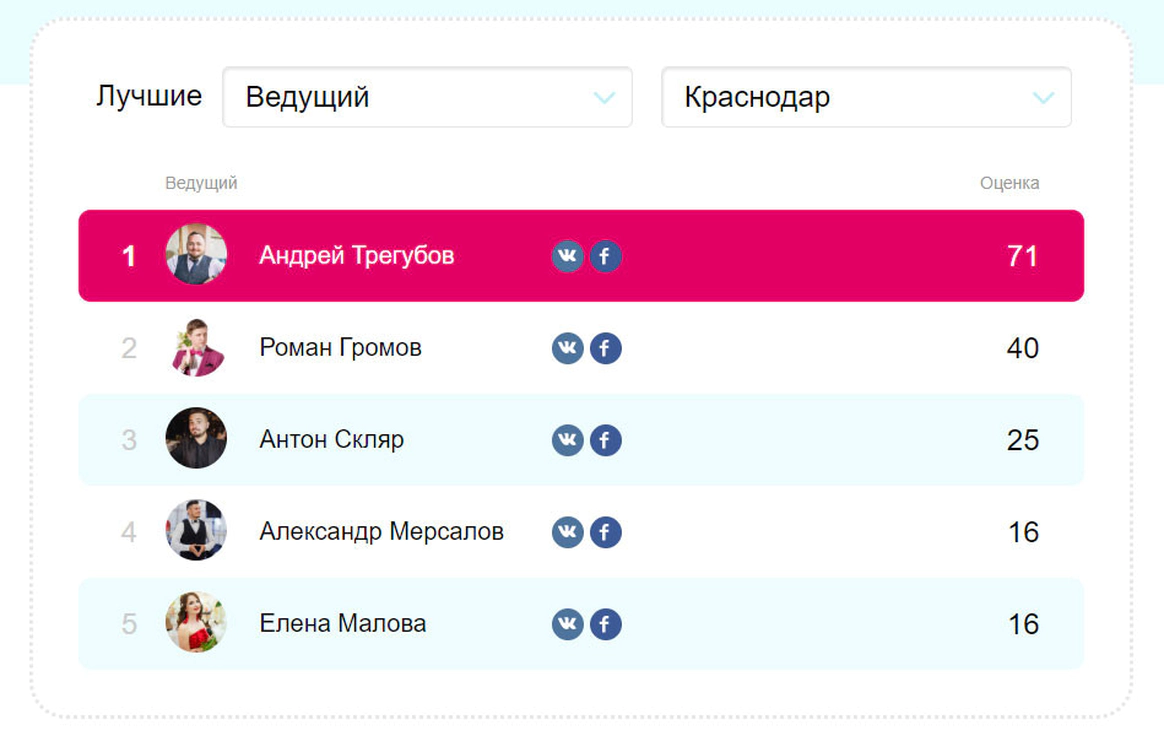Viewport: 1164px width, 736px height.
Task: Click Роман Громов's Facebook icon
Action: pos(605,348)
